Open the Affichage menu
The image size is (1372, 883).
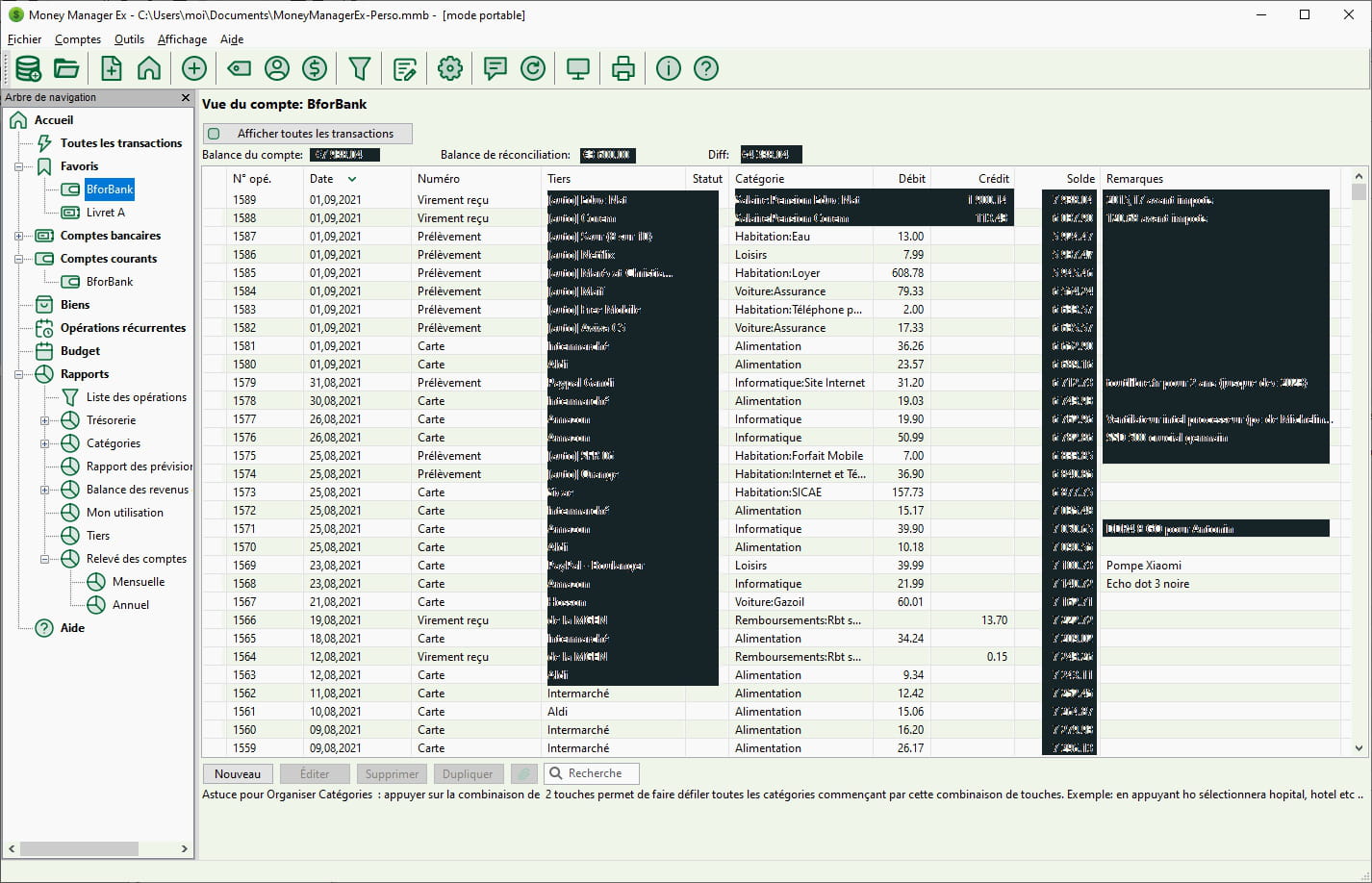[182, 39]
